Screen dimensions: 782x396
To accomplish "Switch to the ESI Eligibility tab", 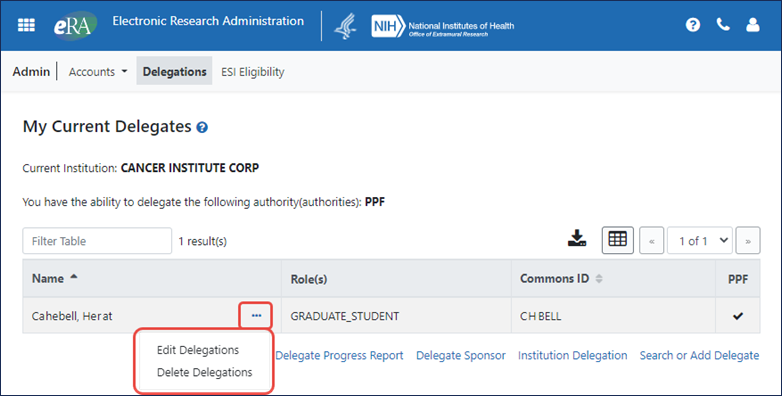I will (253, 72).
